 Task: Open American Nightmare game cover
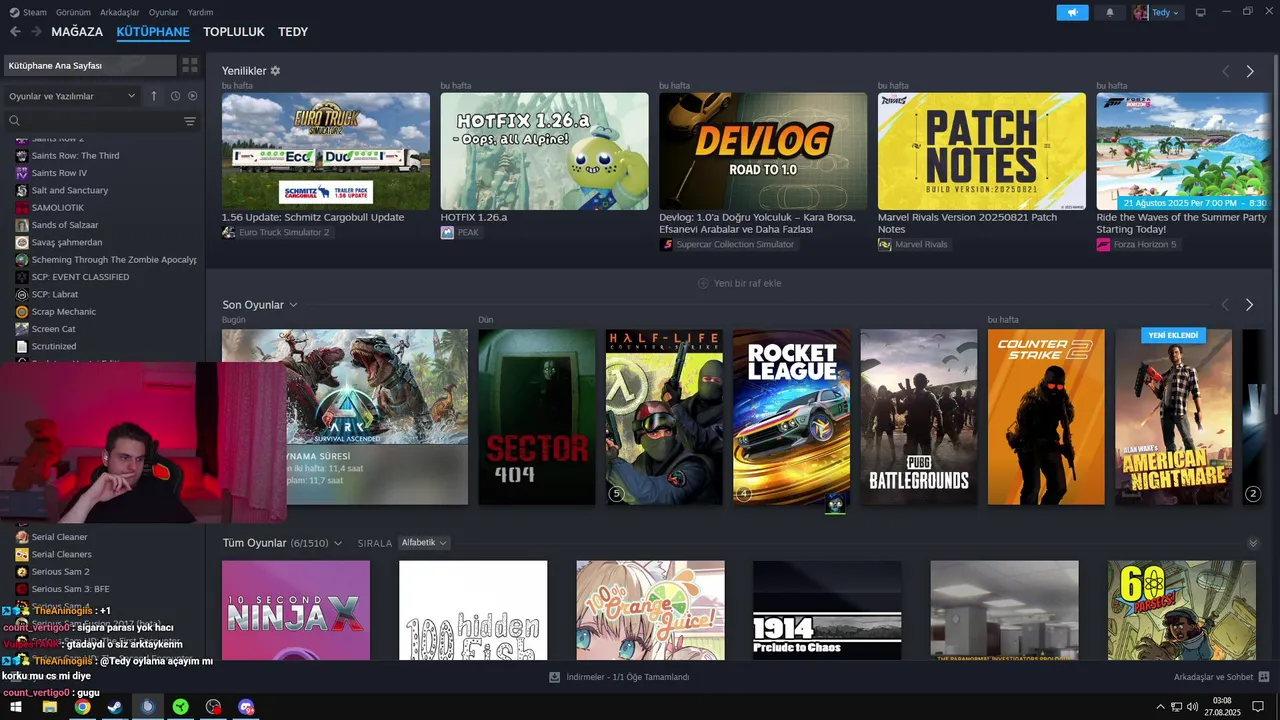(x=1174, y=417)
